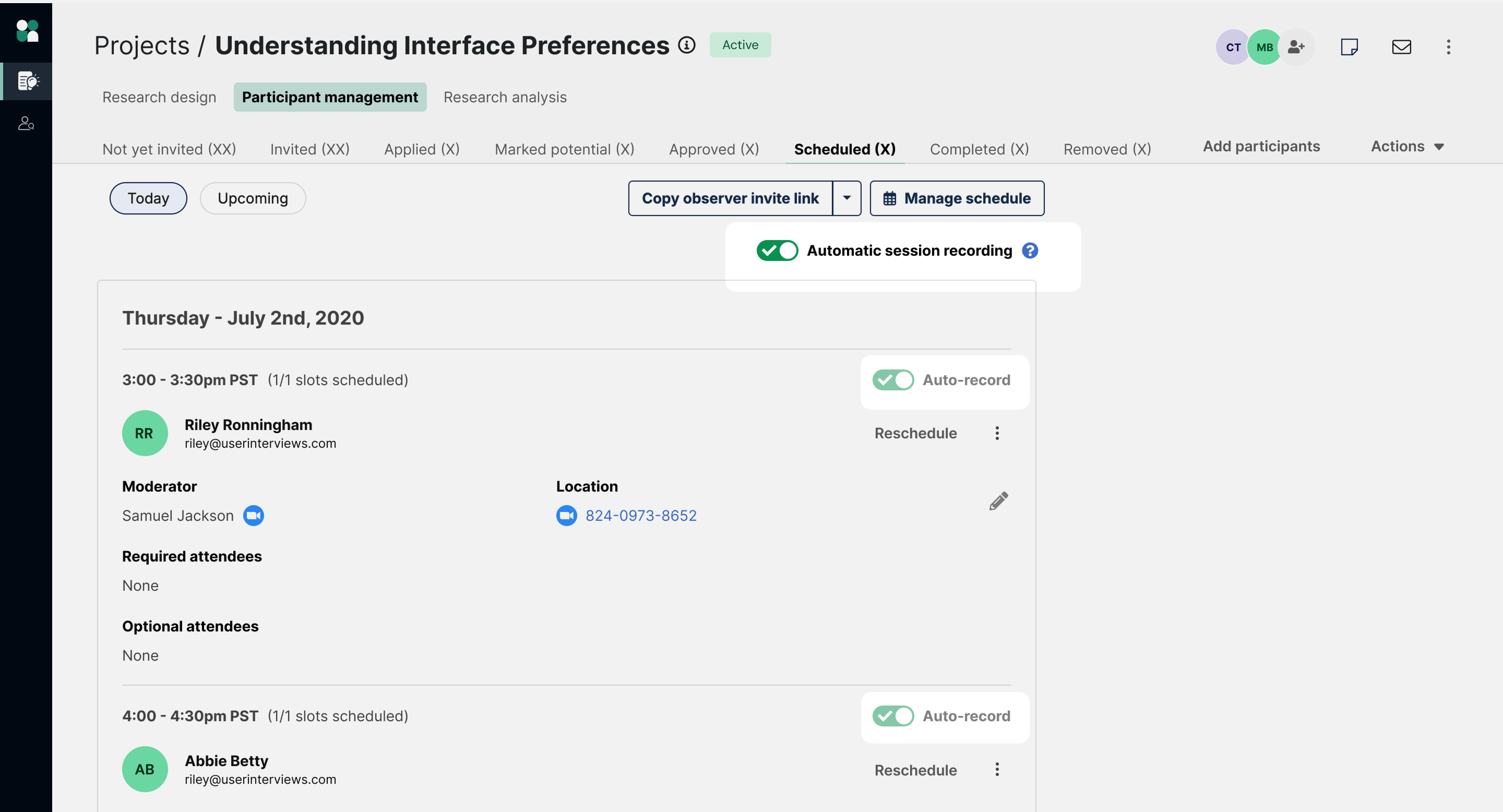Screen dimensions: 1503x812
Task: Open the project kebab menu in header
Action: [1448, 46]
